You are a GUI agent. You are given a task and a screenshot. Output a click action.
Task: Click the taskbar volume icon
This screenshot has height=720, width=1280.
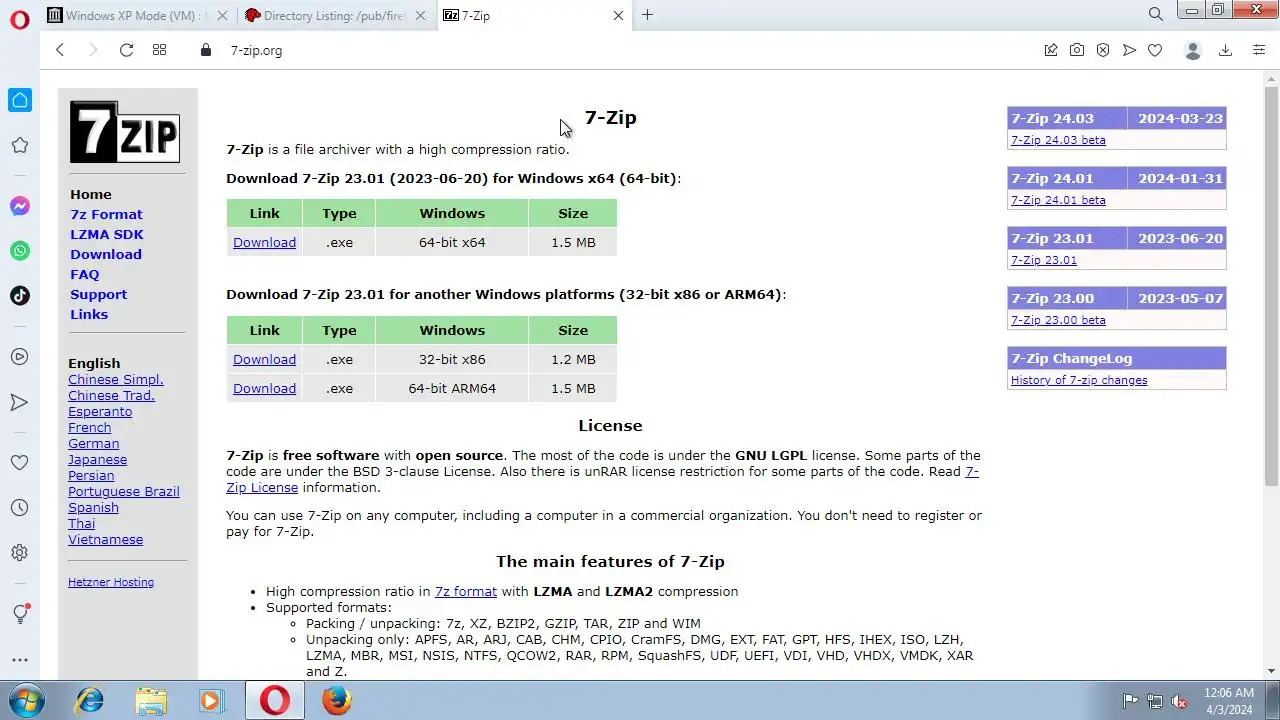[x=1180, y=701]
